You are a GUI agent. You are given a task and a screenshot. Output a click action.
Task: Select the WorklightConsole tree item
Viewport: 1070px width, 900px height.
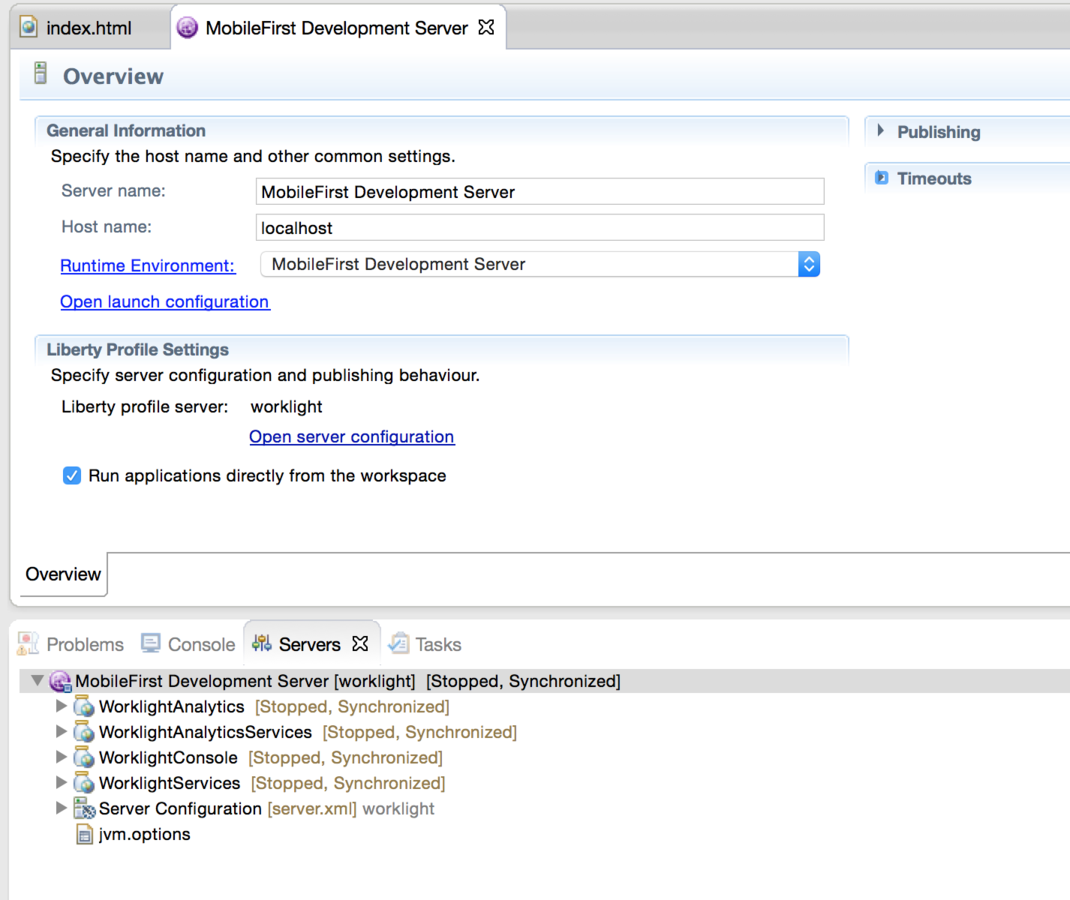click(x=168, y=757)
